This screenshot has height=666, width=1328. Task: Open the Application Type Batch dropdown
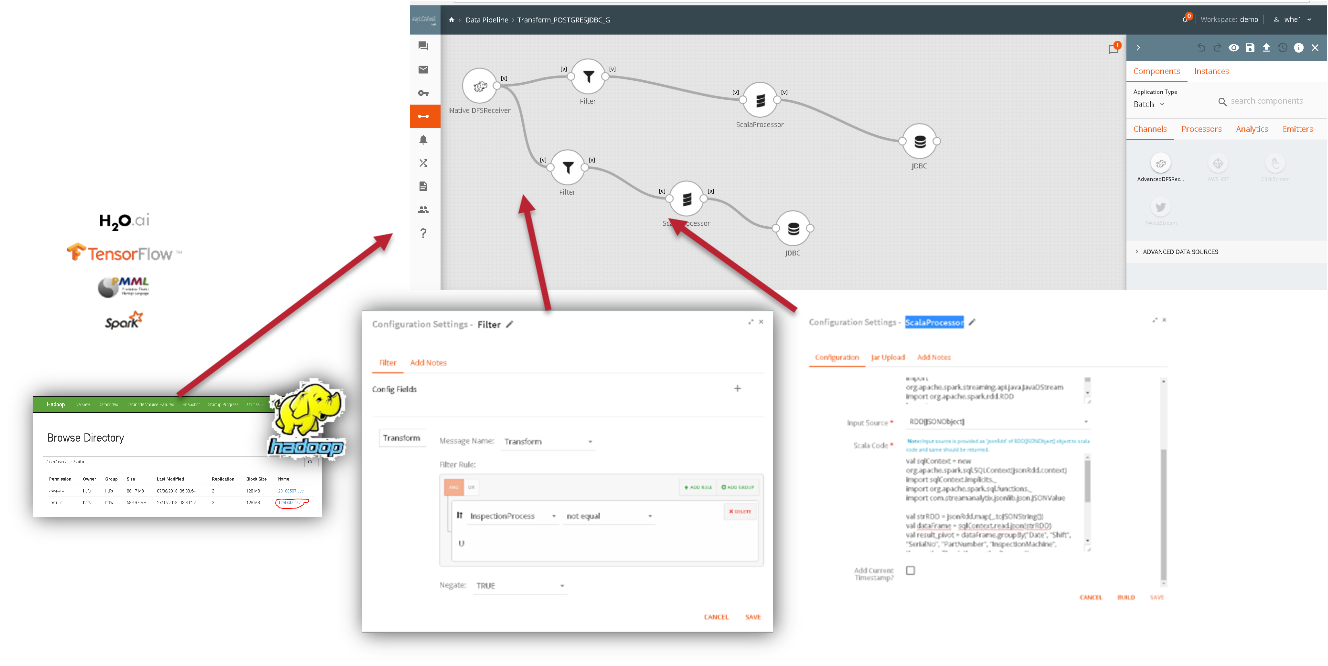coord(1149,104)
